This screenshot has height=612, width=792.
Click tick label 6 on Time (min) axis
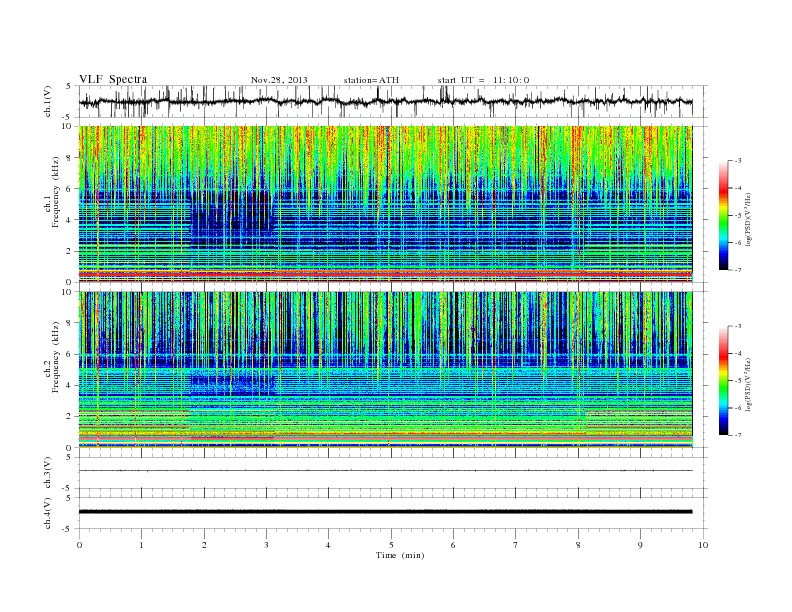453,545
